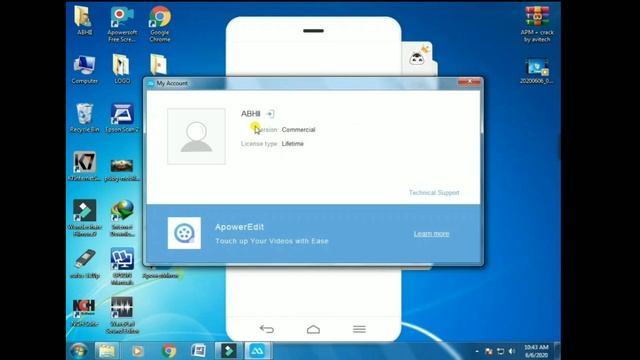Tap the phone Menu lines button
This screenshot has height=360, width=640.
(x=359, y=329)
